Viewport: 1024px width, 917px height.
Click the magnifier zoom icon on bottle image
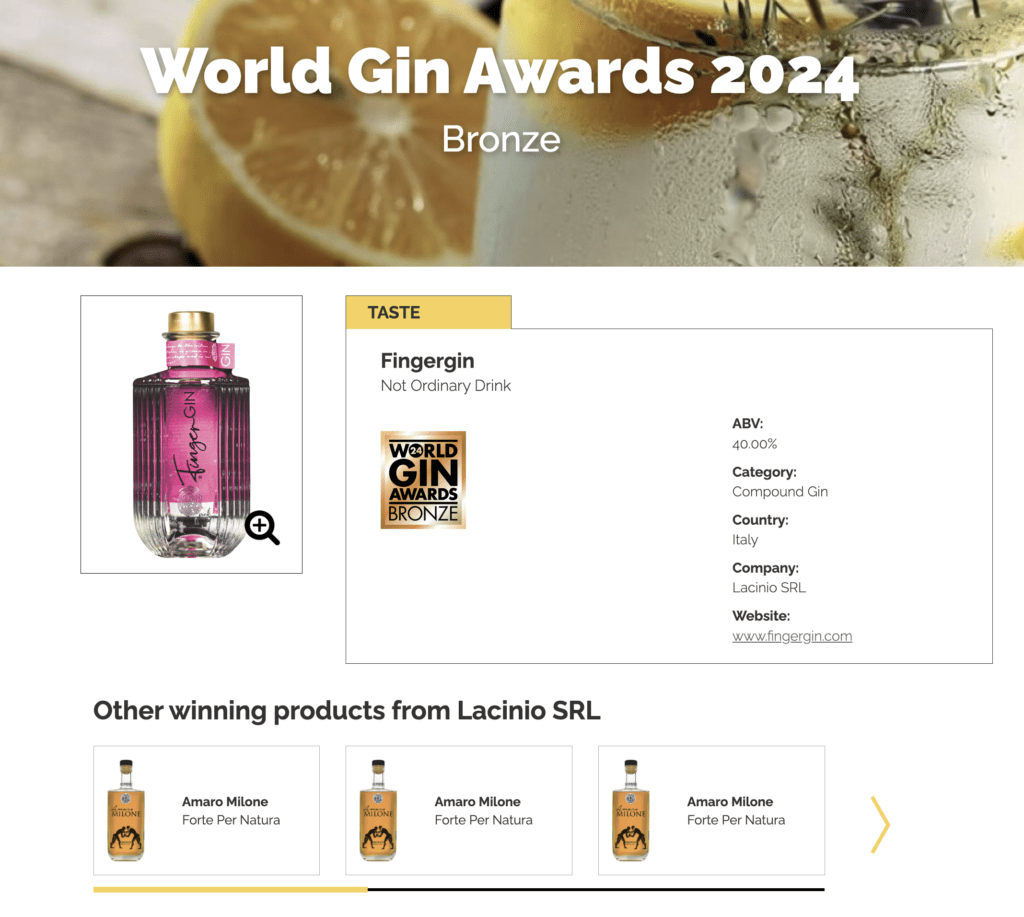[263, 528]
